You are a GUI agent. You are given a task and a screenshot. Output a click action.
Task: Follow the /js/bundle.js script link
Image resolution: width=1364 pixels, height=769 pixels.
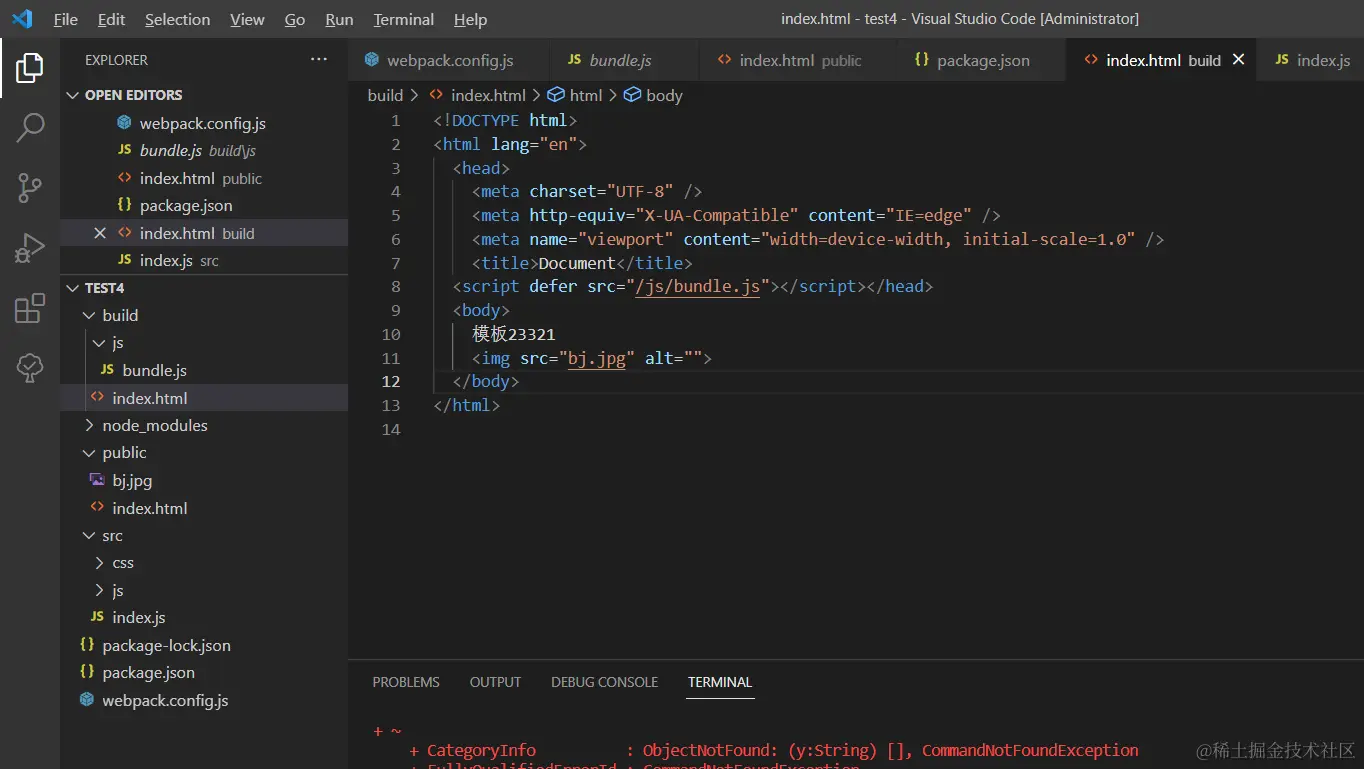click(698, 287)
